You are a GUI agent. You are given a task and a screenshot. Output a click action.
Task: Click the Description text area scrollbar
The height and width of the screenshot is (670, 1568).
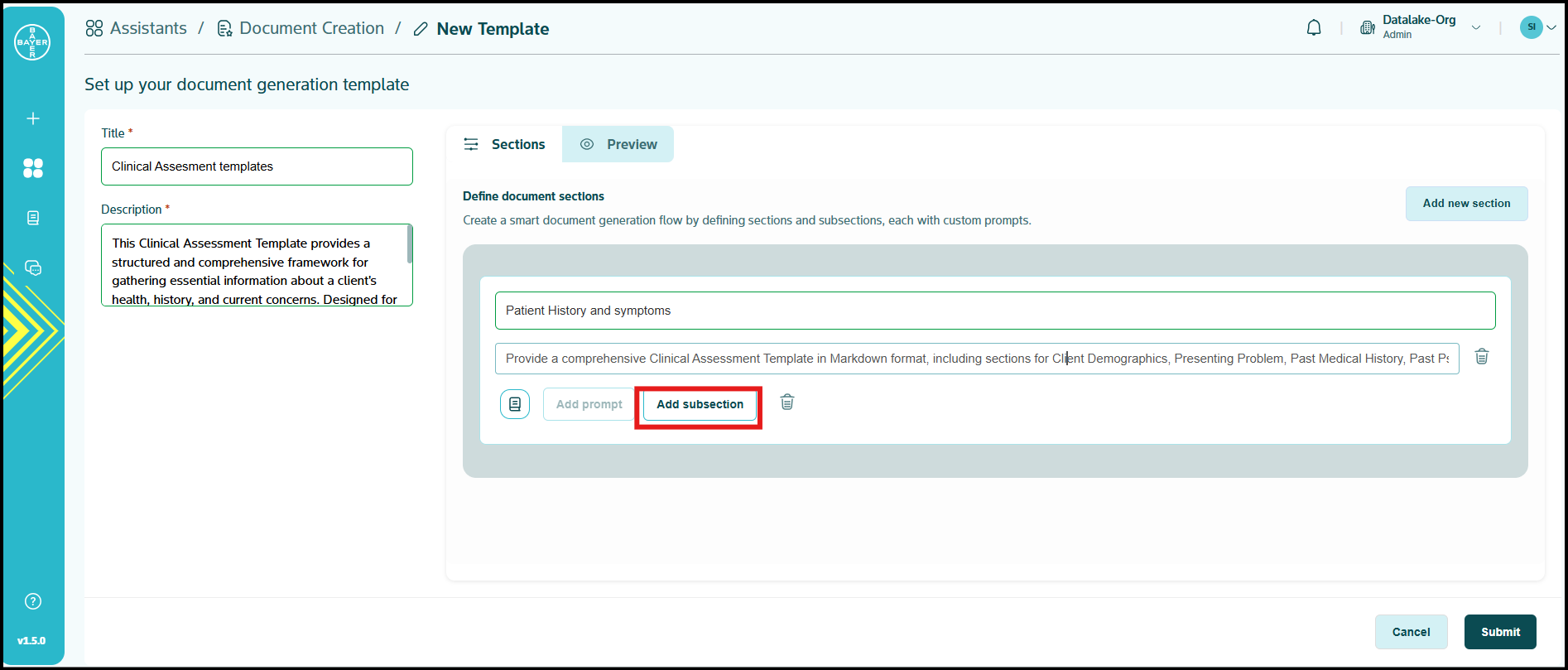pyautogui.click(x=410, y=245)
